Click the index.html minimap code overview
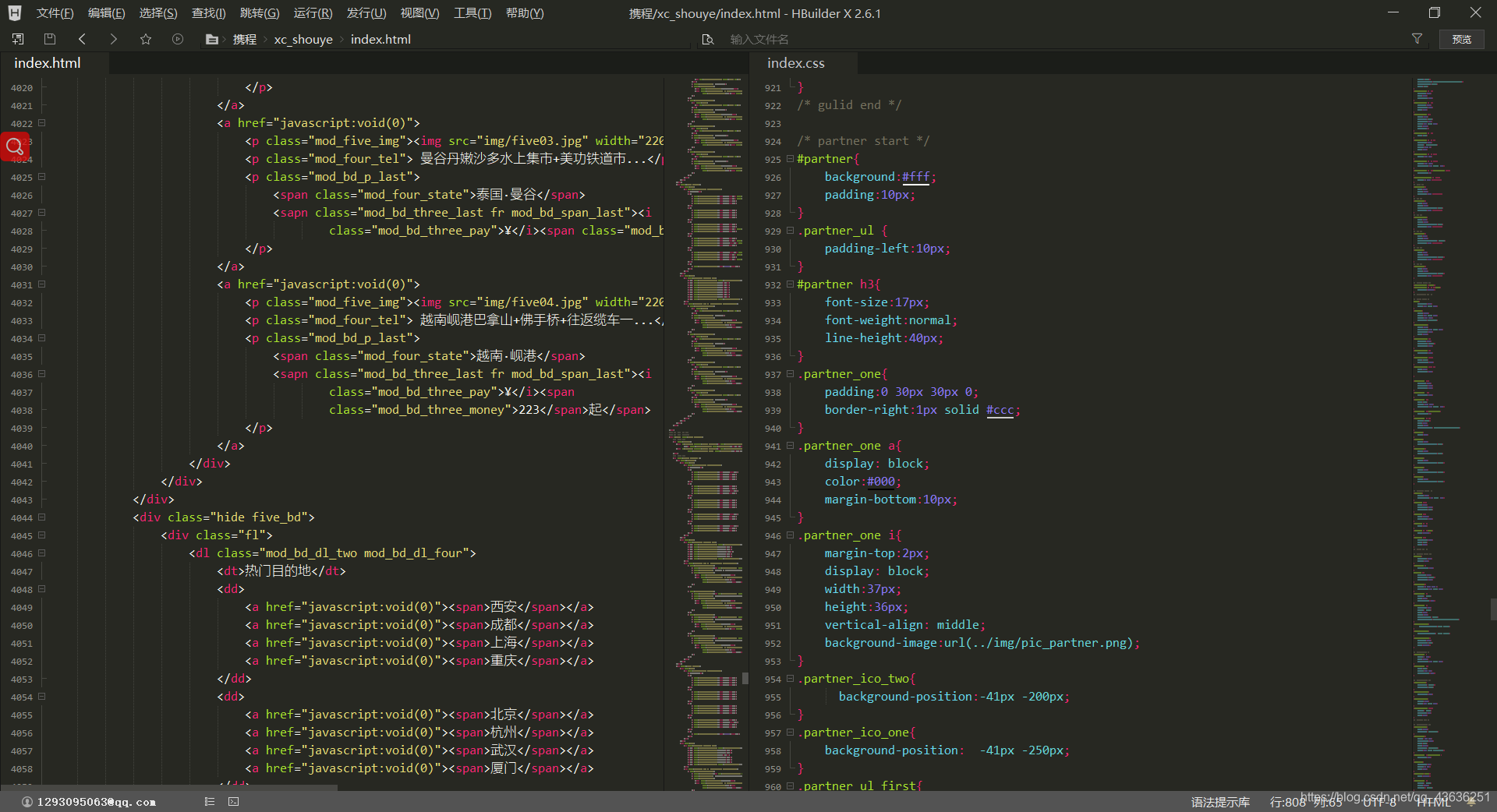This screenshot has width=1497, height=812. coord(705,433)
